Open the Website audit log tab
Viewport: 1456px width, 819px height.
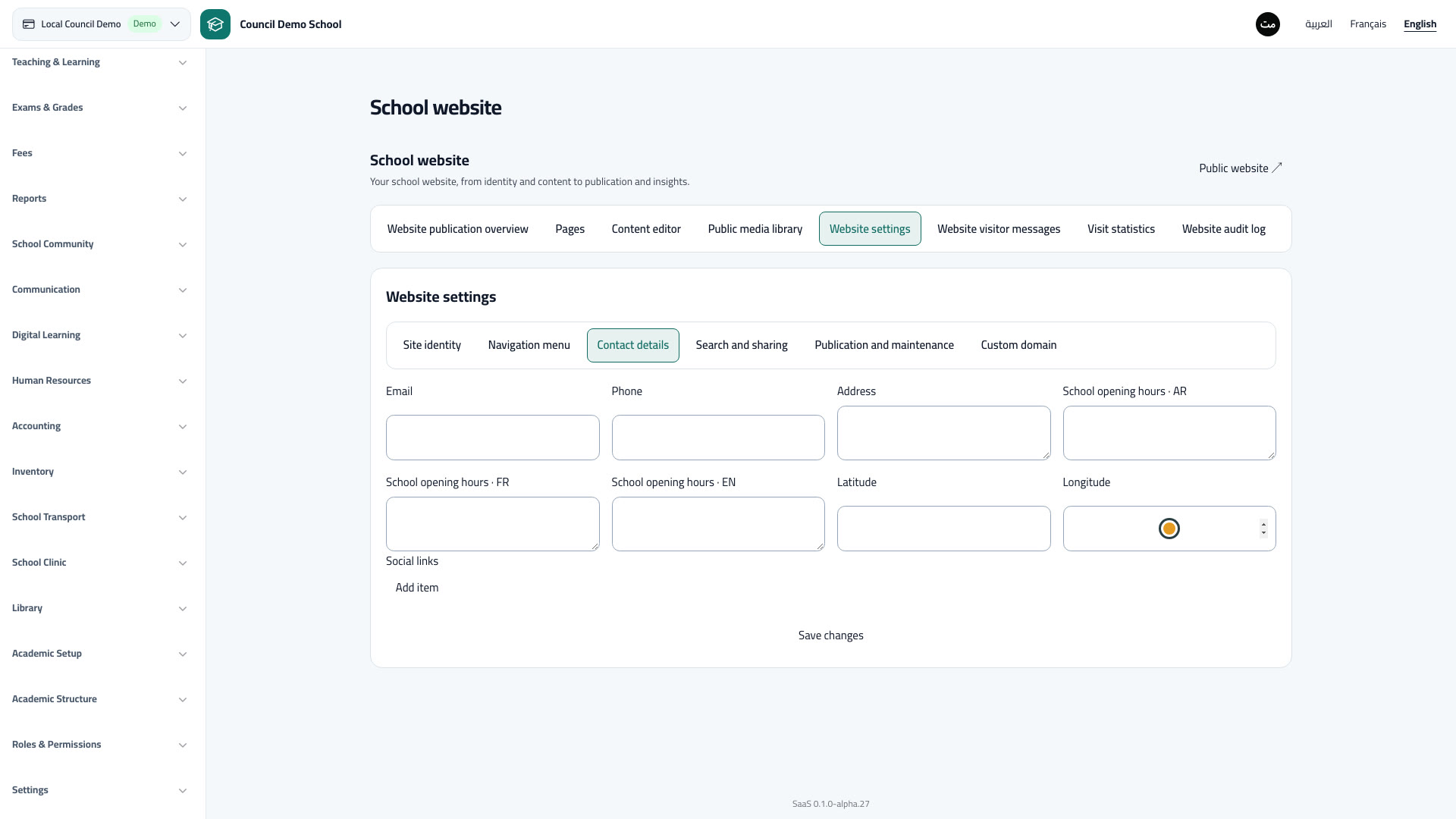tap(1223, 229)
